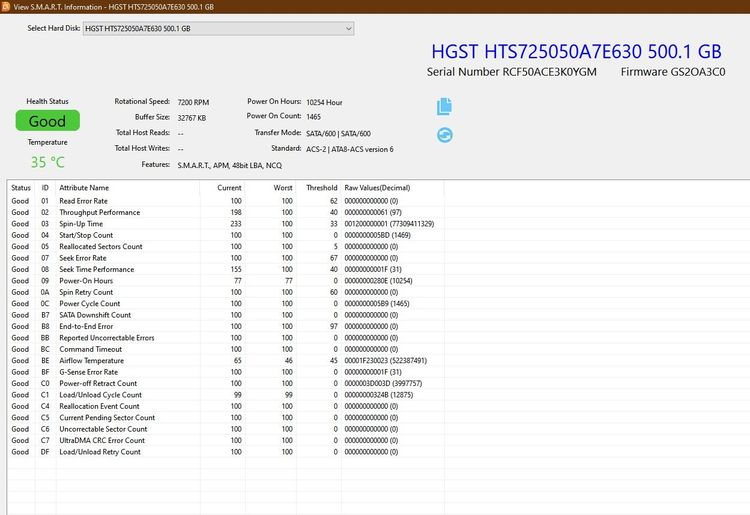Click the Serial Number RCF50ACE3K0YGM text

(512, 72)
